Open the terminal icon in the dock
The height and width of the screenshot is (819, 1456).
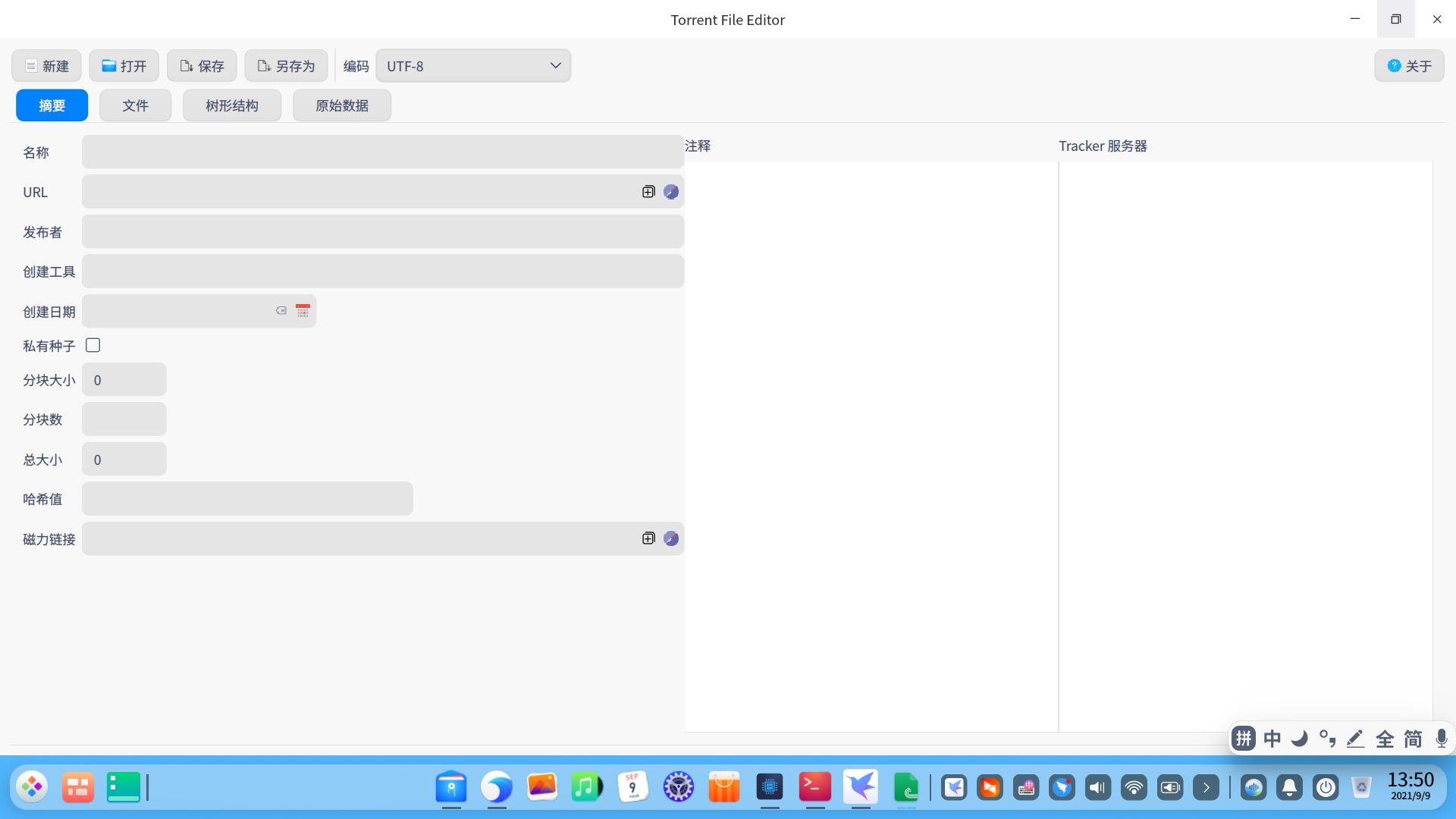click(x=815, y=787)
